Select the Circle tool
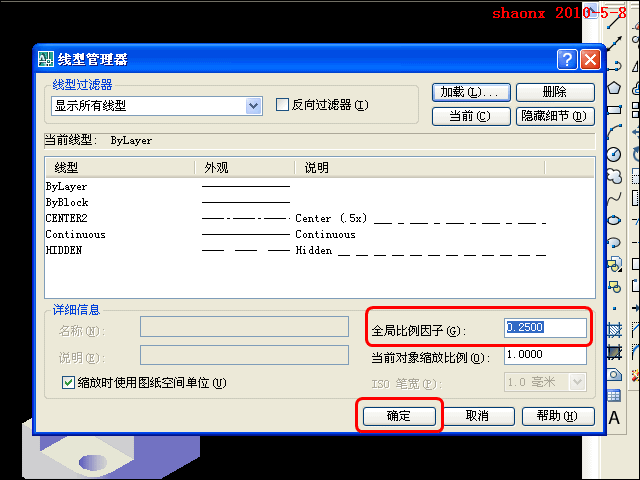This screenshot has height=480, width=640. coord(614,154)
